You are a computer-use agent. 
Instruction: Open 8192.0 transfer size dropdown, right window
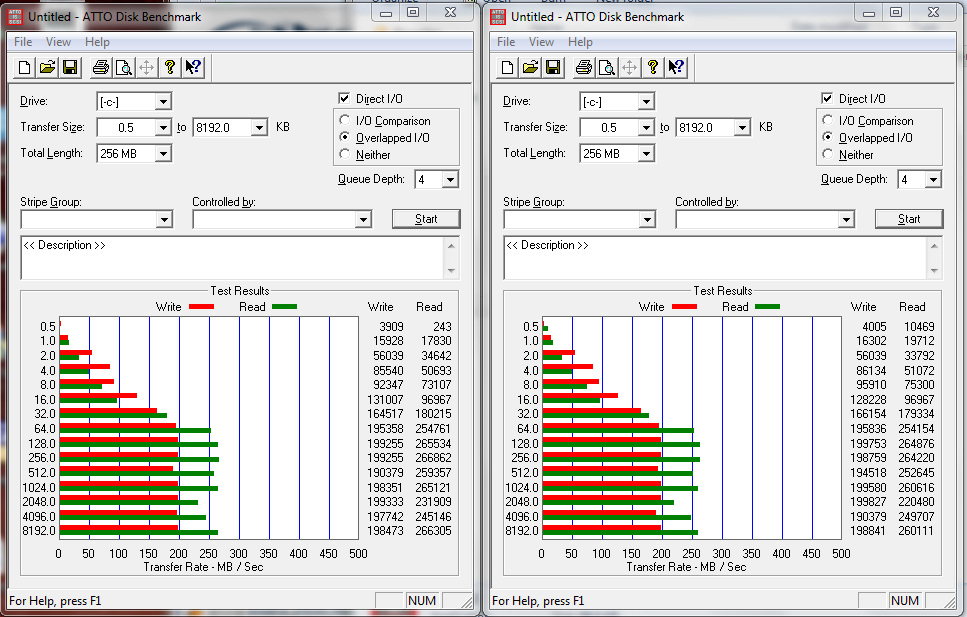743,128
